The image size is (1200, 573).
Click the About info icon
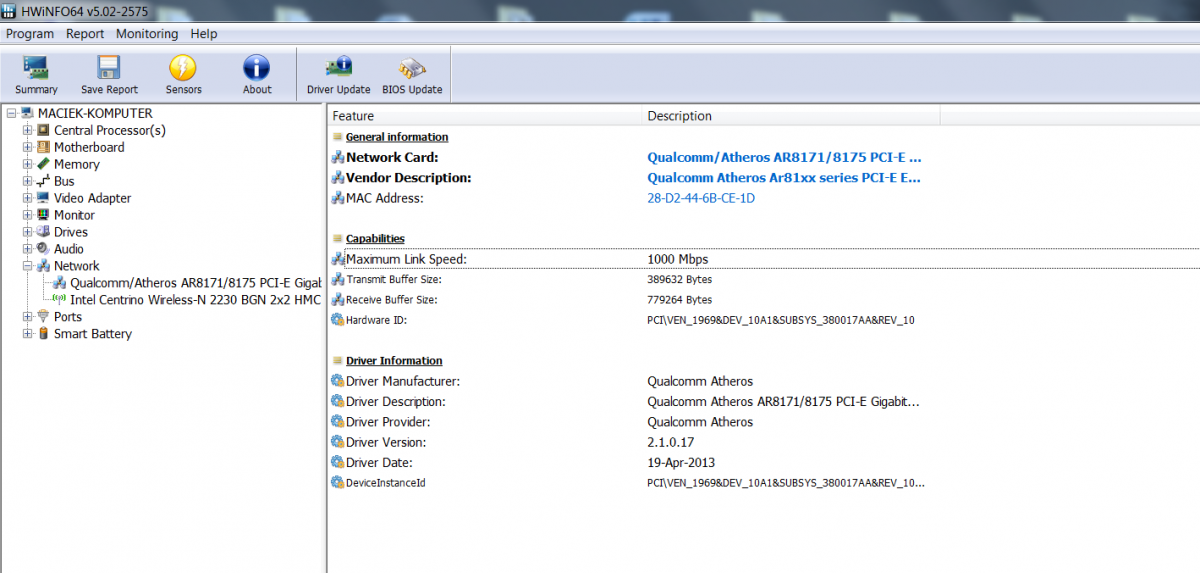[257, 68]
